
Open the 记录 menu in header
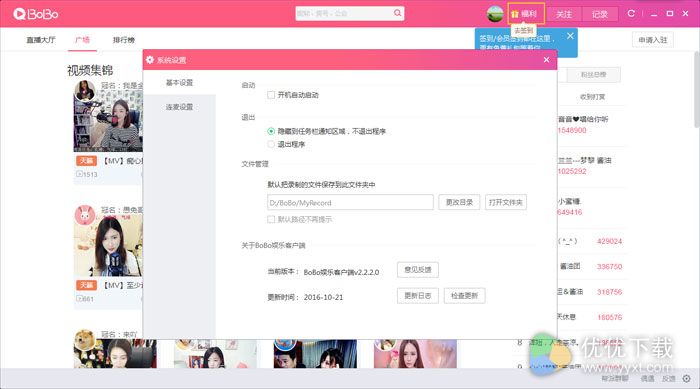pos(600,14)
